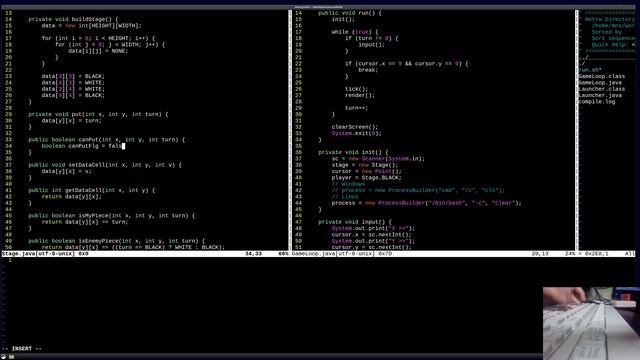Open GameLoop.class in the Netrw directory listing
The height and width of the screenshot is (360, 640).
(x=602, y=76)
